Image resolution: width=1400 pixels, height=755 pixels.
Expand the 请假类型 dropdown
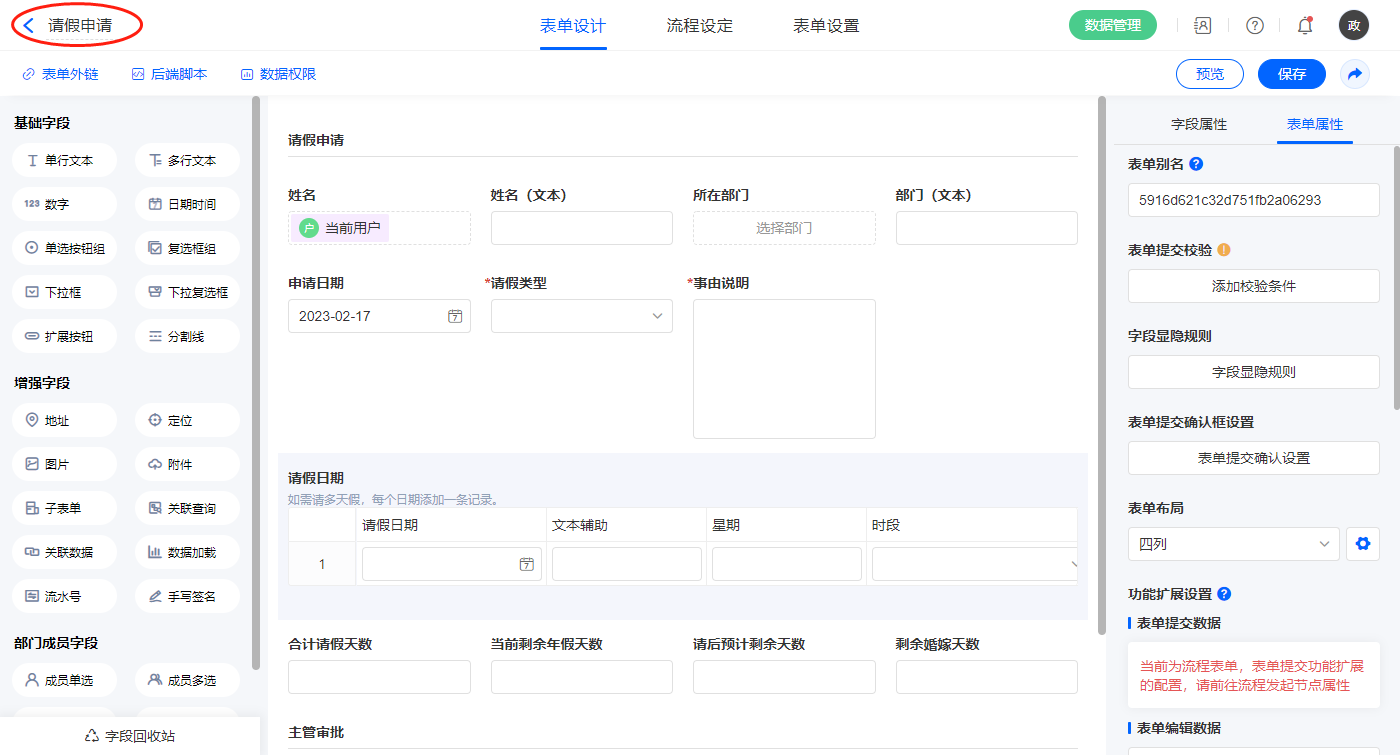582,316
